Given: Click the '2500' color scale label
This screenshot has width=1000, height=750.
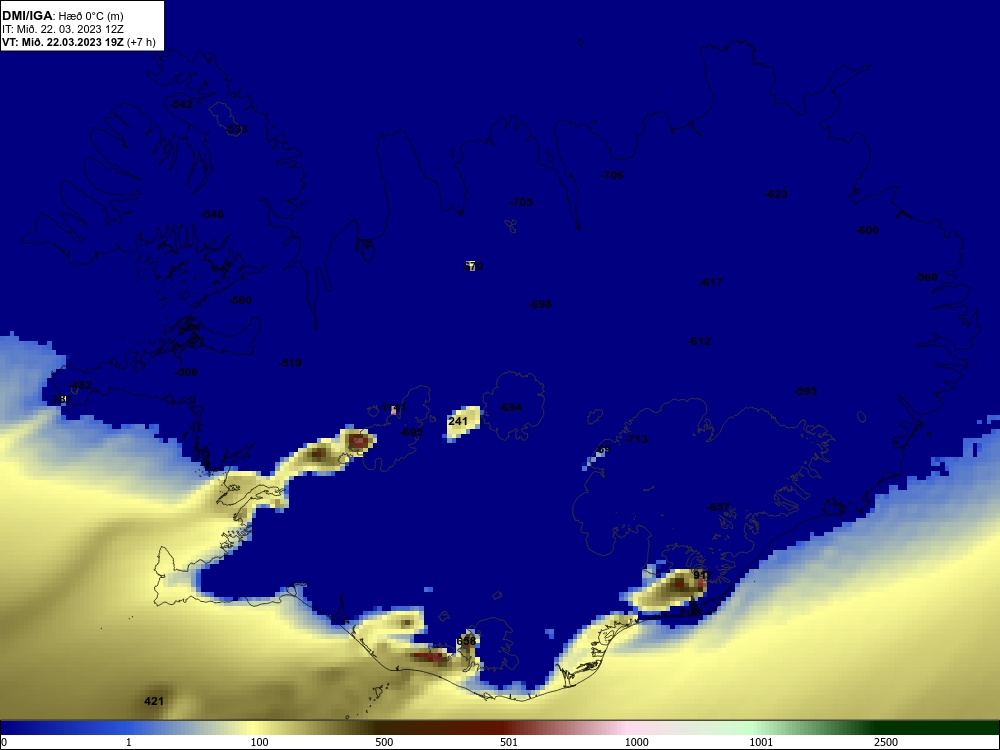Looking at the screenshot, I should (x=886, y=742).
